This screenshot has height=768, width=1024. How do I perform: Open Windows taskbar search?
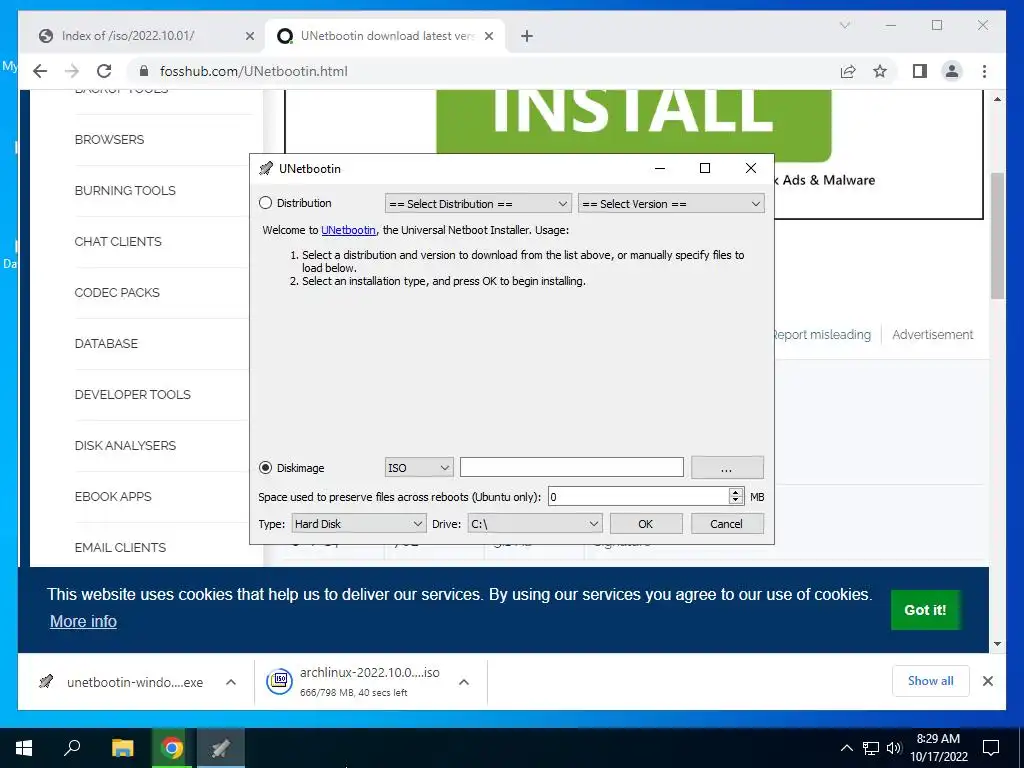[72, 748]
